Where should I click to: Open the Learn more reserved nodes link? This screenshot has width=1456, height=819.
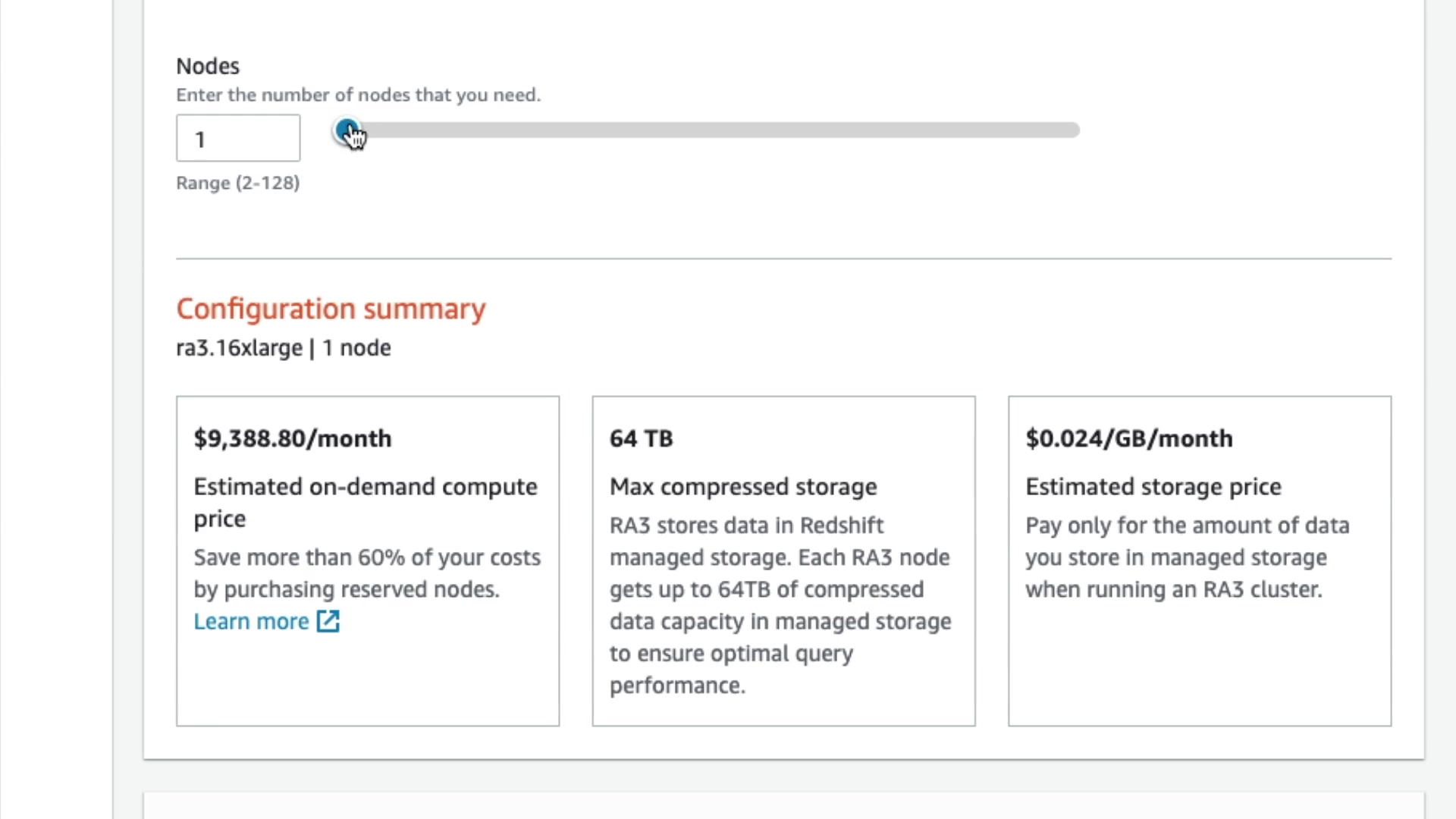(x=251, y=622)
